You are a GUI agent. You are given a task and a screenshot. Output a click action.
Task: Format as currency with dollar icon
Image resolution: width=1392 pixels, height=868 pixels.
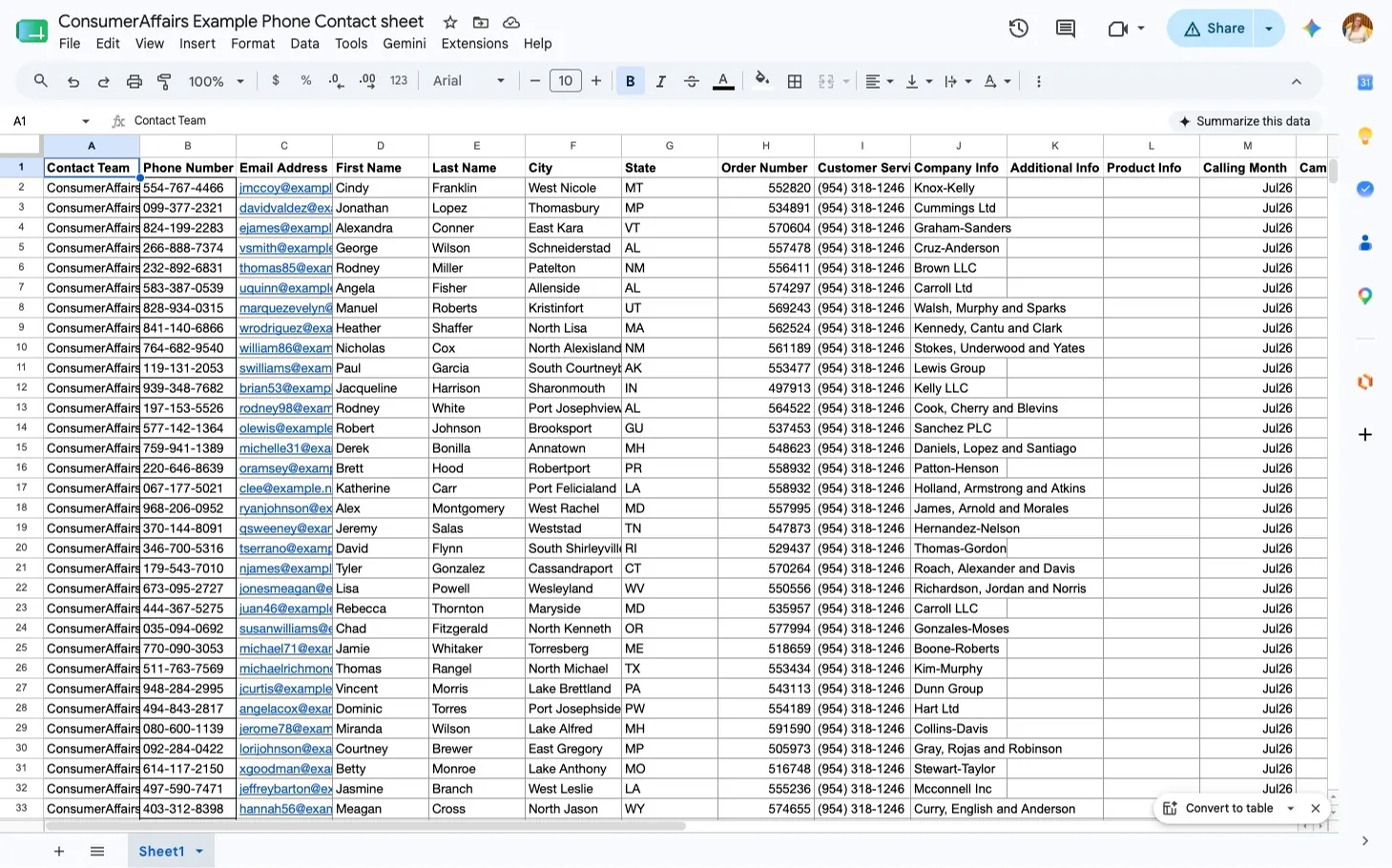[x=276, y=81]
